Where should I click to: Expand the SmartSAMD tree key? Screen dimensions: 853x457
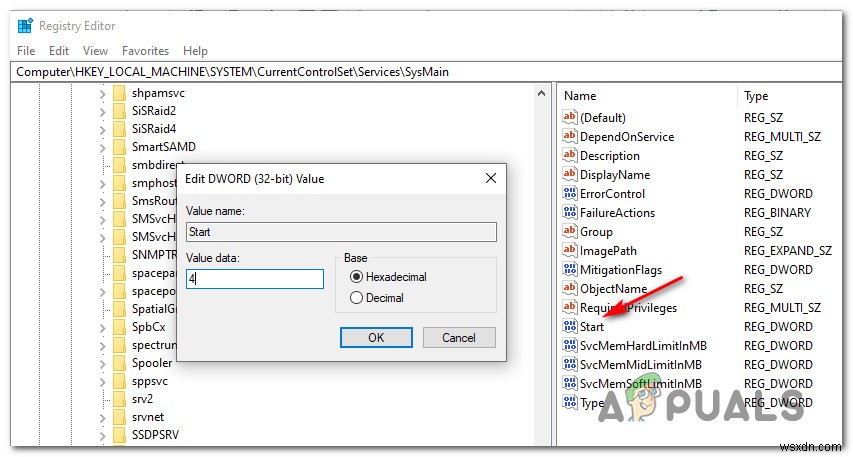click(x=102, y=147)
